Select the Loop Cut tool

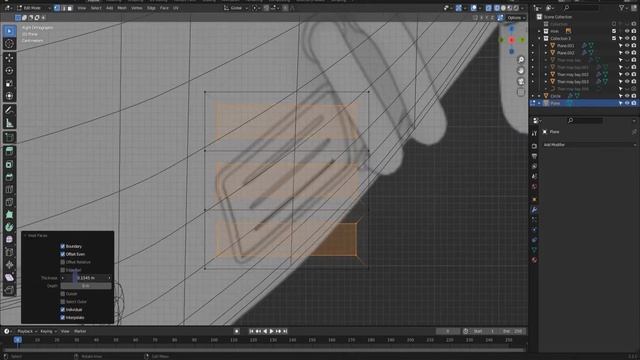[x=9, y=189]
